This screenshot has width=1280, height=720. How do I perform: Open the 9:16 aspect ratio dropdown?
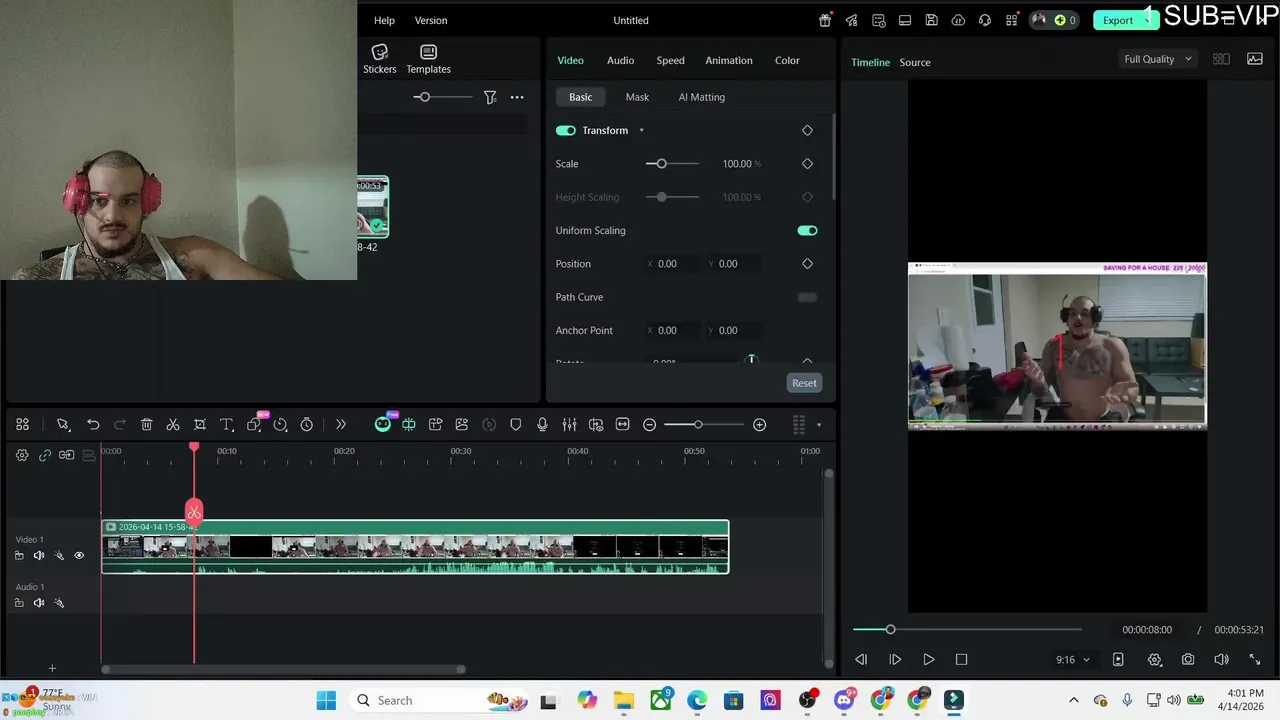(1073, 660)
